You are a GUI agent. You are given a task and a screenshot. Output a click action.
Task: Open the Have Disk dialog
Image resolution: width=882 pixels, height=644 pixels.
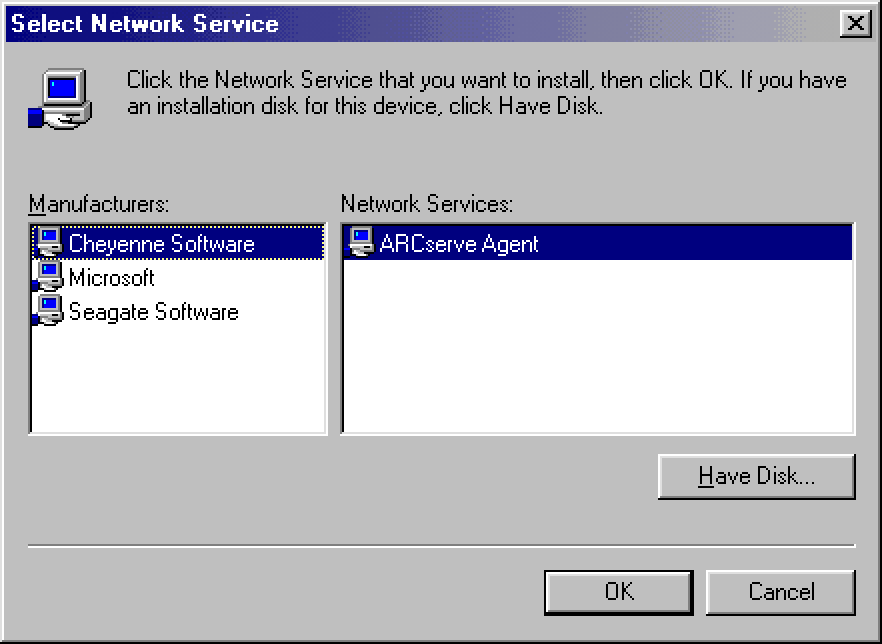[757, 477]
